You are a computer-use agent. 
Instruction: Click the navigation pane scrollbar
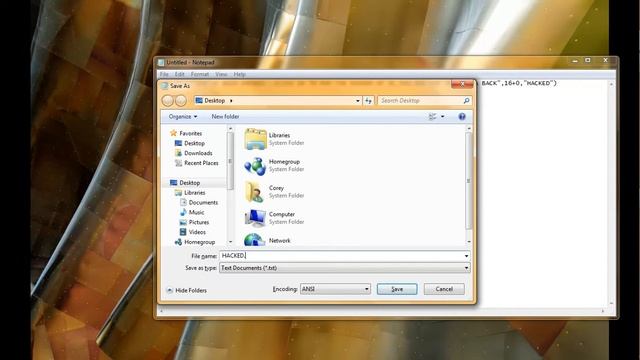230,161
